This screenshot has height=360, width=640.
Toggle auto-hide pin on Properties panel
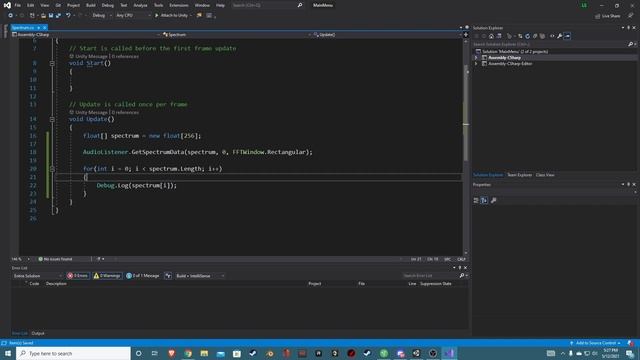628,184
